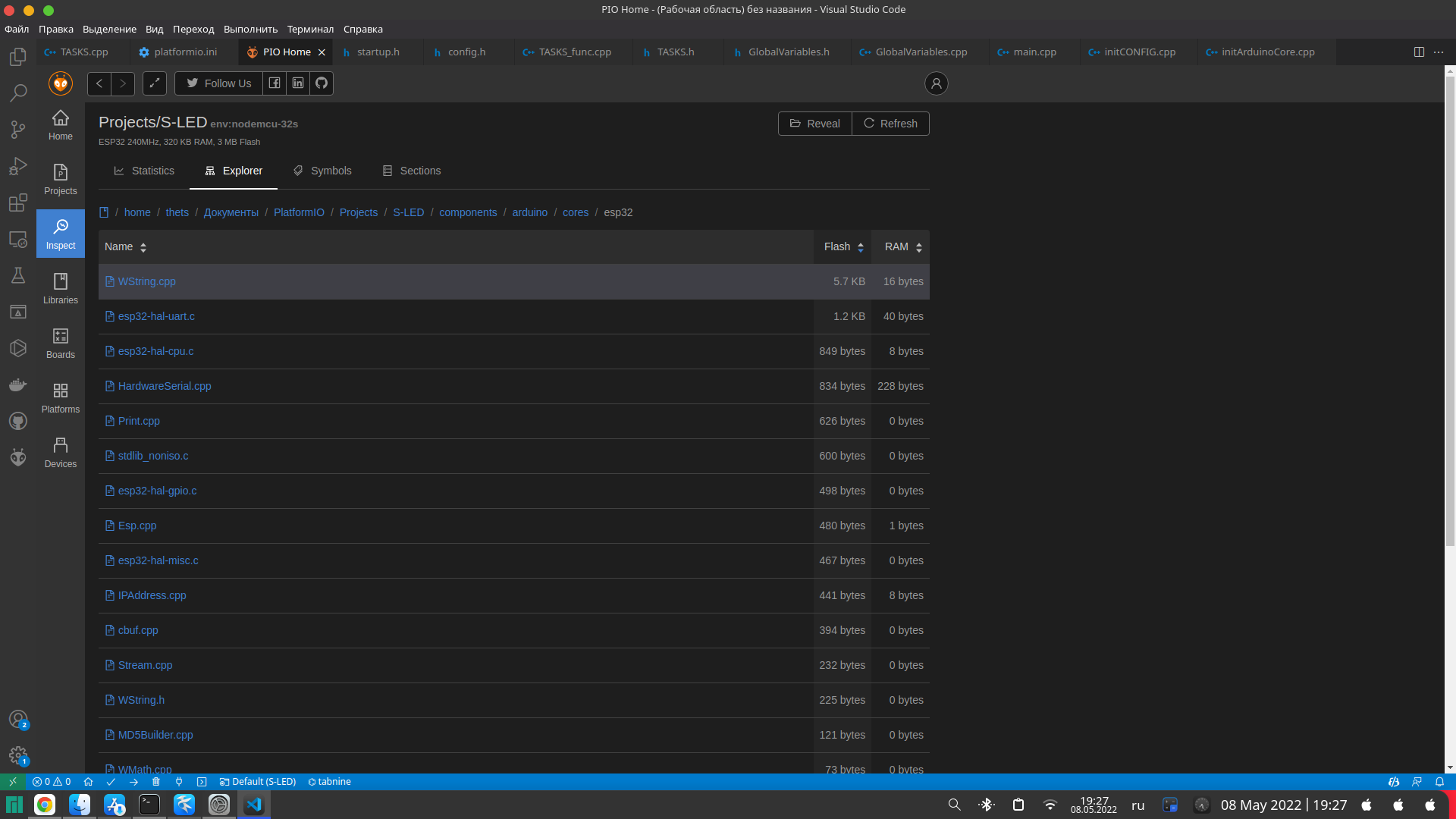Click errors and warnings count
Viewport: 1456px width, 819px height.
coord(52,782)
